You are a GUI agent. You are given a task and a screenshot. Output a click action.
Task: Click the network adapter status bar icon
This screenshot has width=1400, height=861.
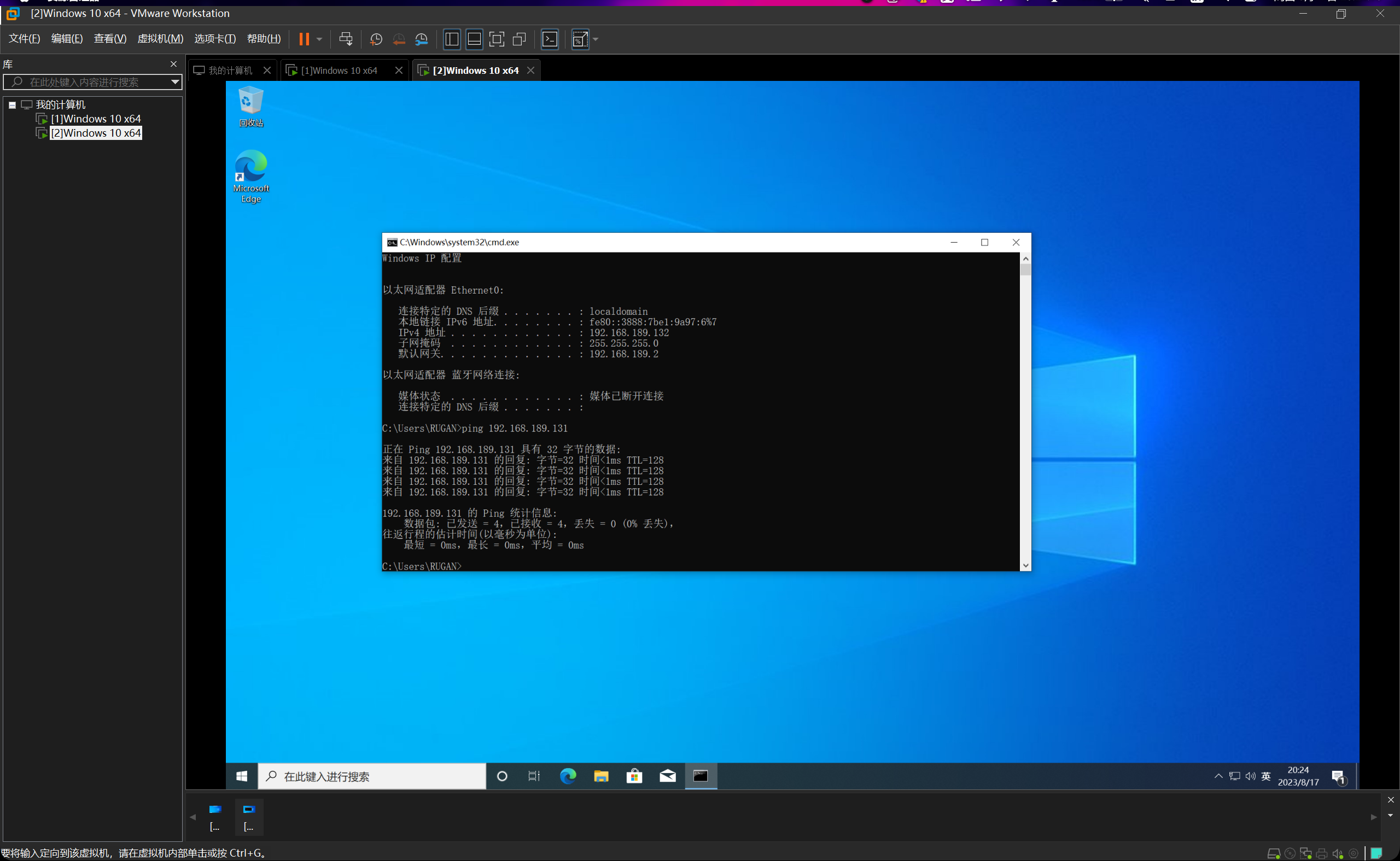tap(1306, 853)
